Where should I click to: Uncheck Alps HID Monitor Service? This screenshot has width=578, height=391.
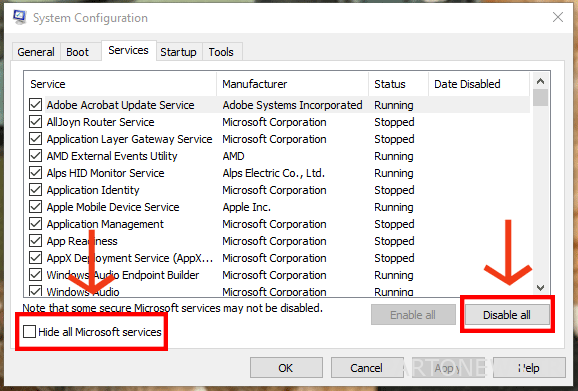point(35,172)
